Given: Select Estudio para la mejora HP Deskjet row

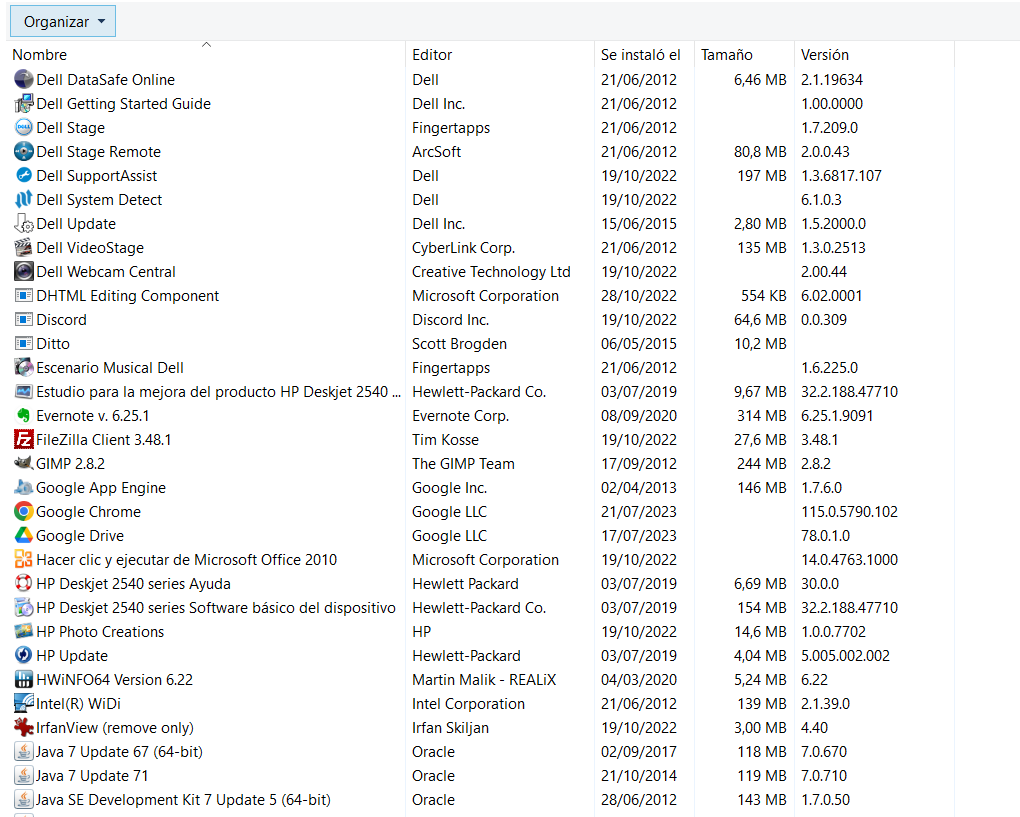Looking at the screenshot, I should [219, 392].
